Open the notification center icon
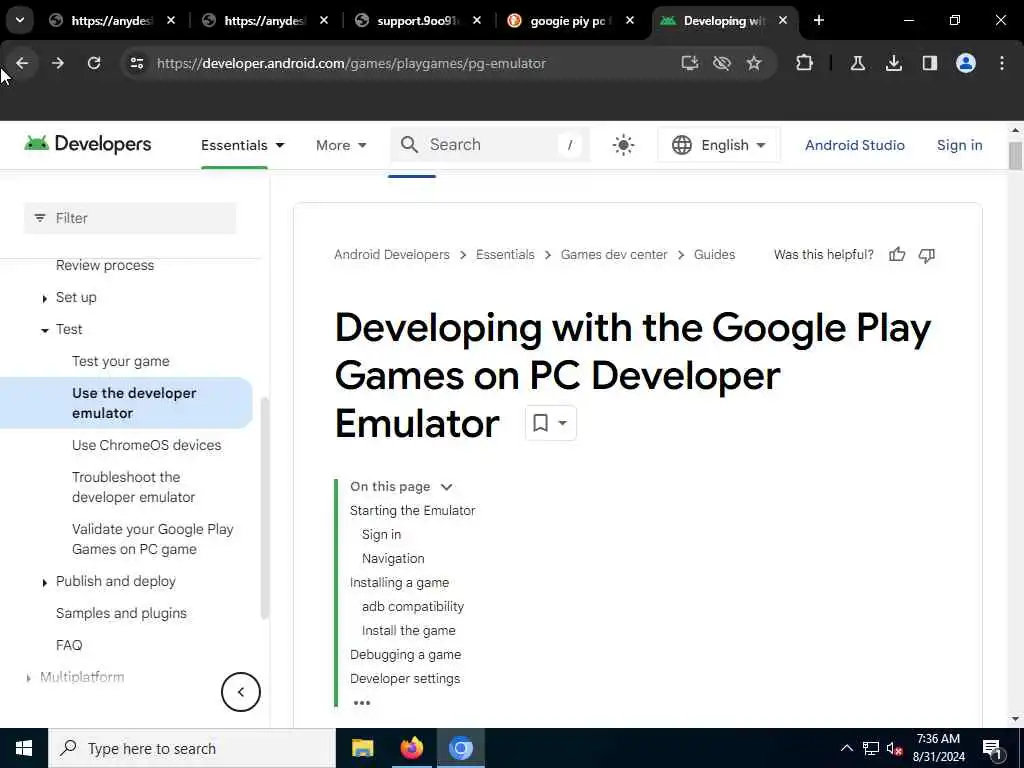 (x=993, y=749)
